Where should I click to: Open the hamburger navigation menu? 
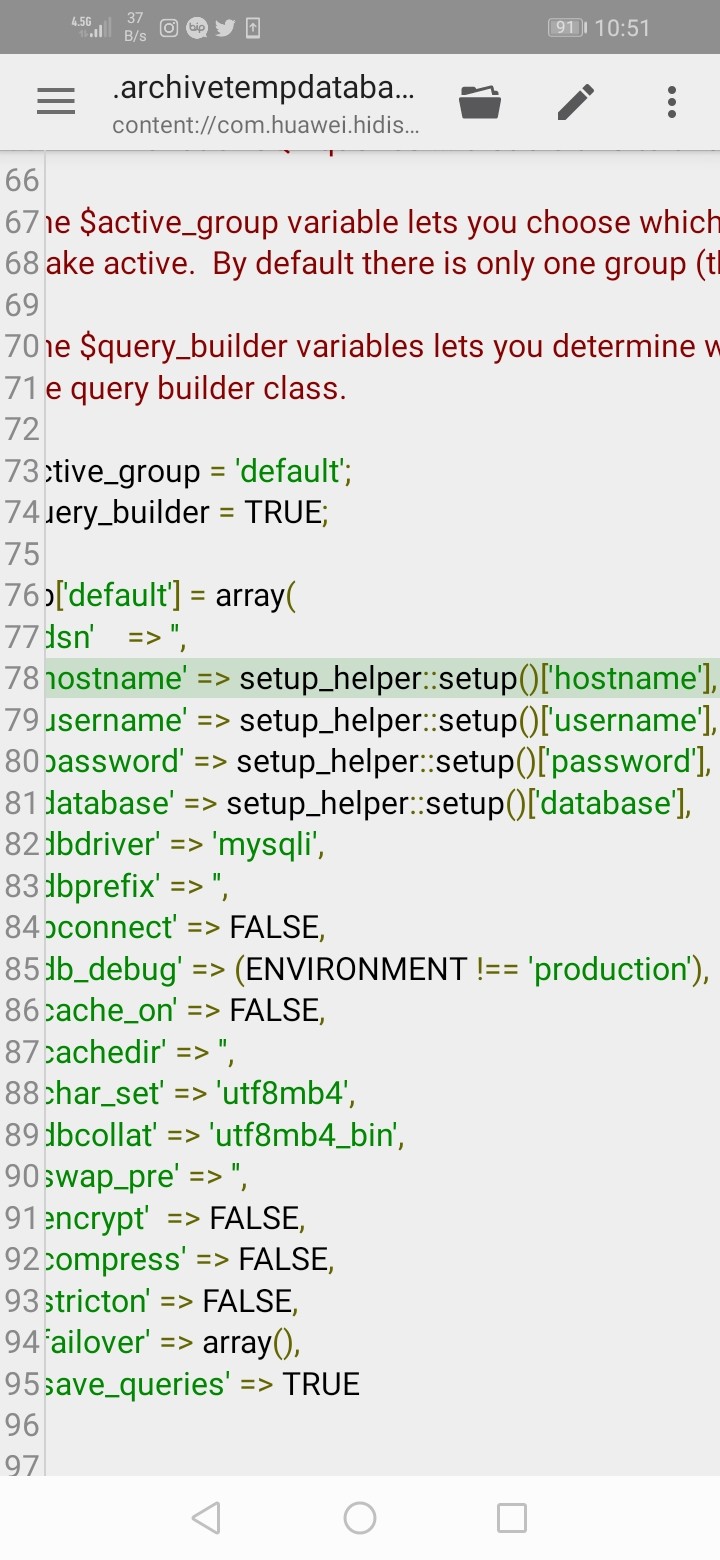coord(56,101)
